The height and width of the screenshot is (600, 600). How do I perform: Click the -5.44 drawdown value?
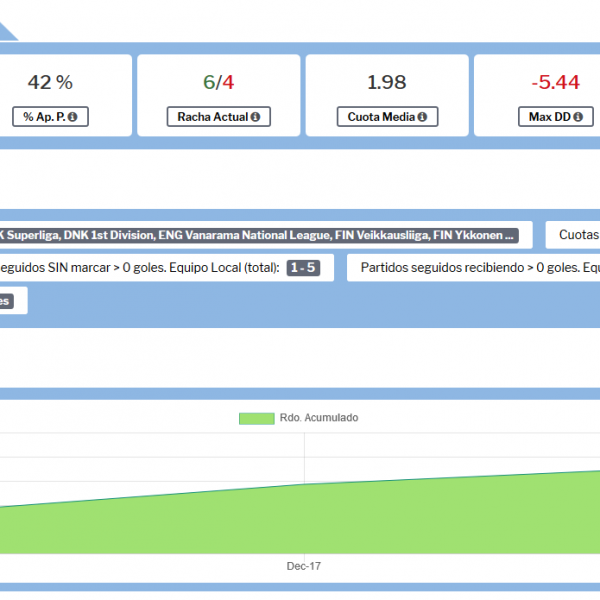coord(556,82)
